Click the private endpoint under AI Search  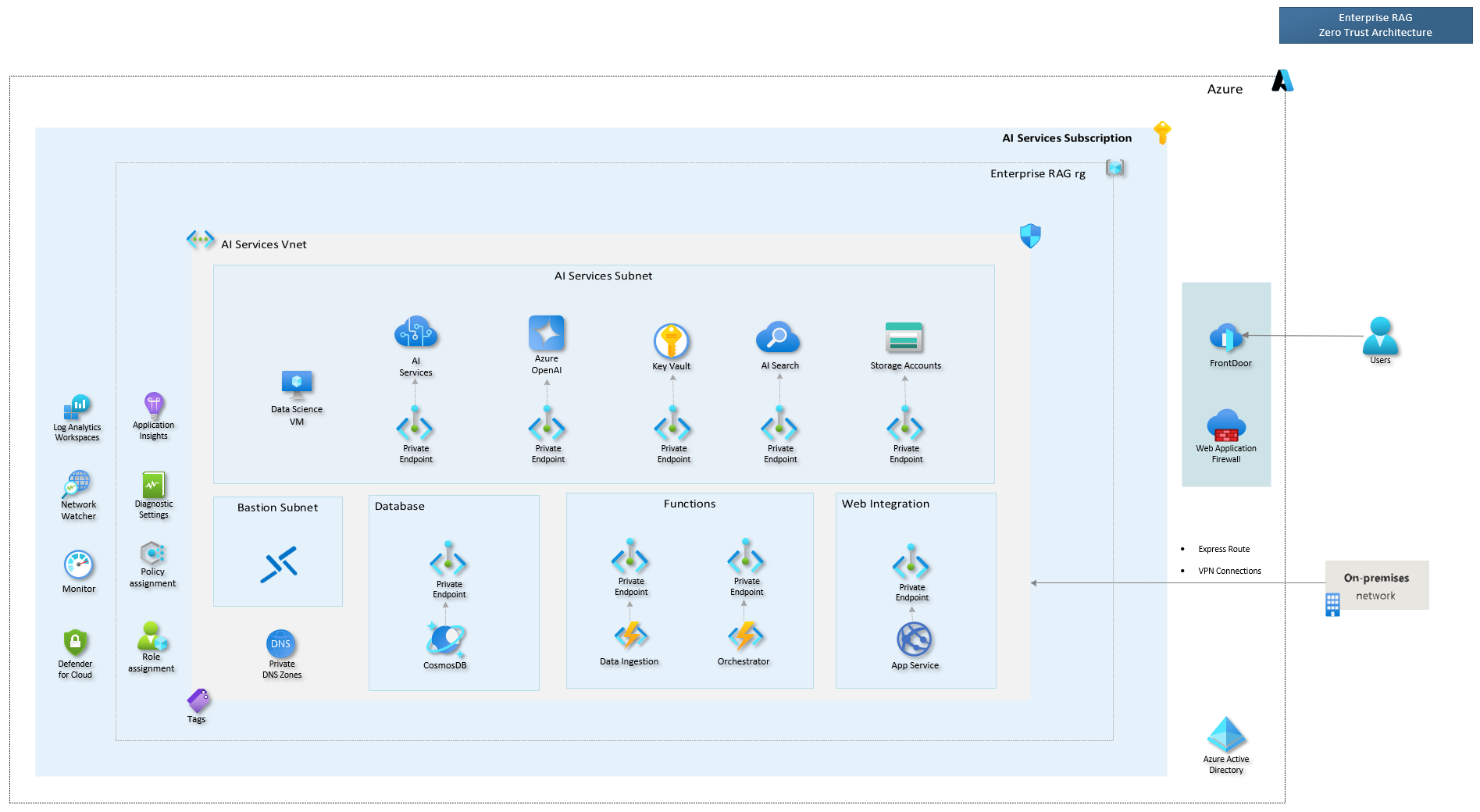[779, 424]
